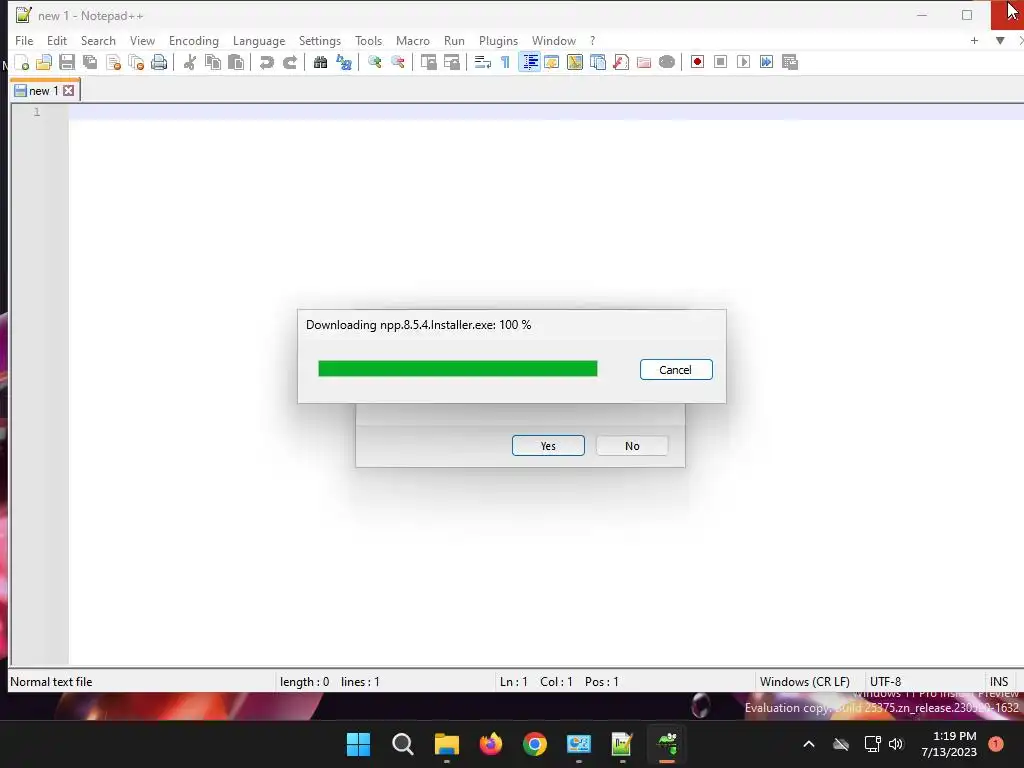1024x768 pixels.
Task: Open the View menu
Action: 142,40
